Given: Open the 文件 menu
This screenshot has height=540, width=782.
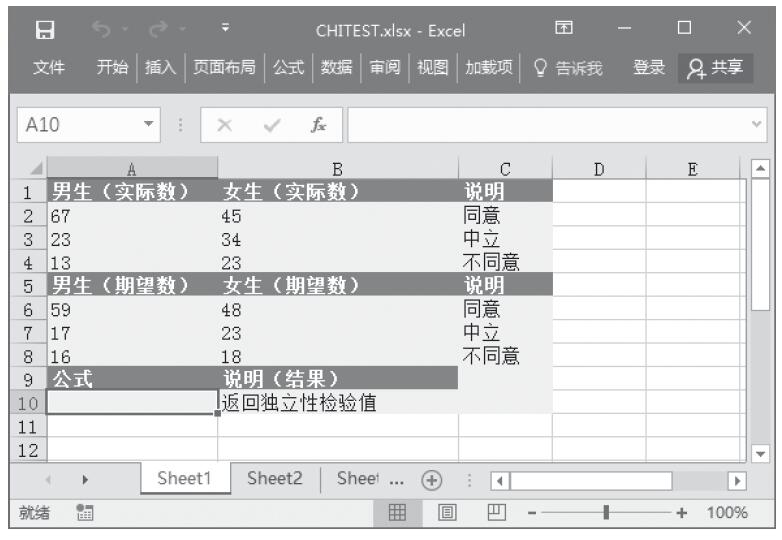Looking at the screenshot, I should [49, 67].
